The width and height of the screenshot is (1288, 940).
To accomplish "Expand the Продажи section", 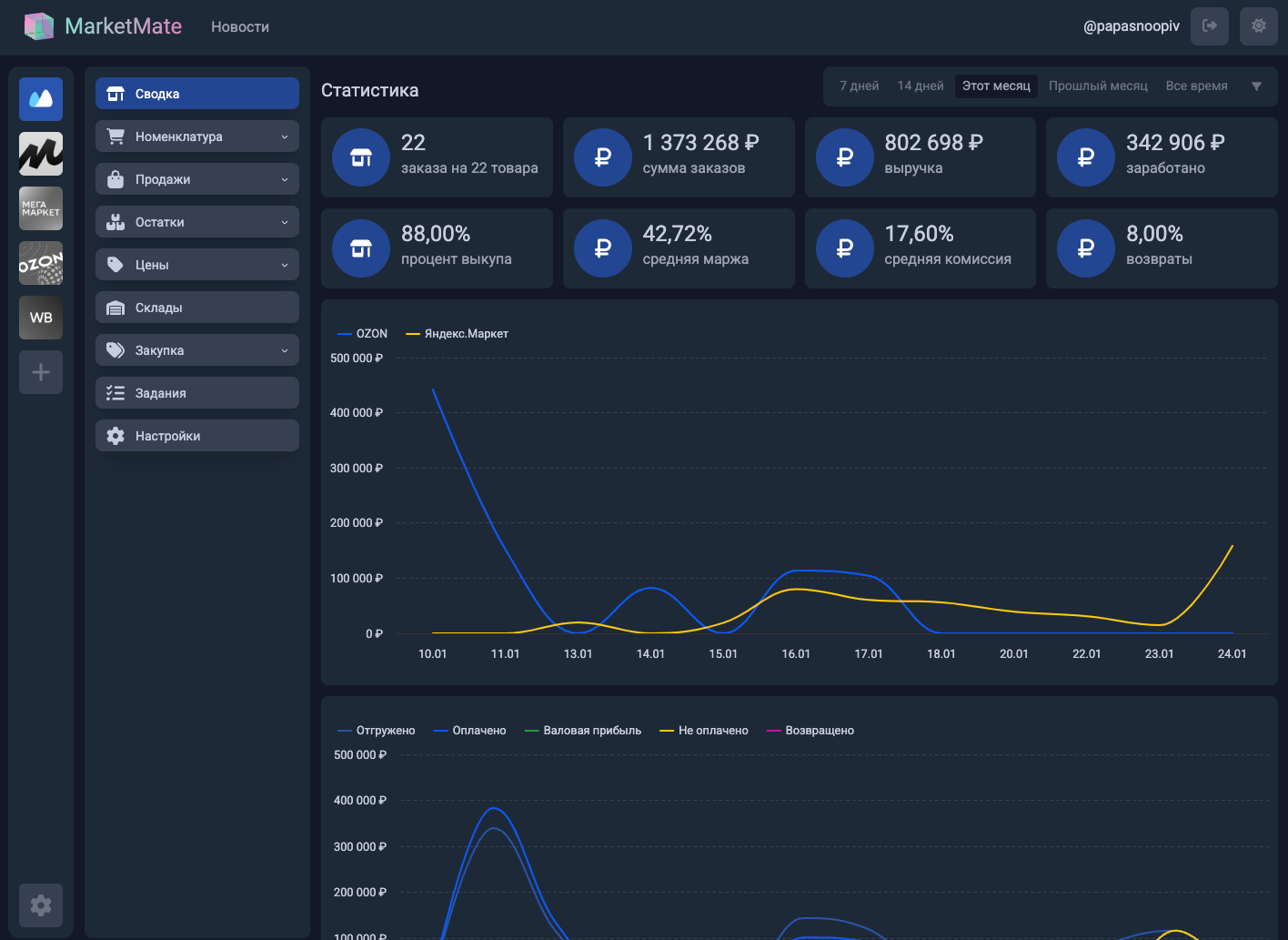I will pos(197,179).
